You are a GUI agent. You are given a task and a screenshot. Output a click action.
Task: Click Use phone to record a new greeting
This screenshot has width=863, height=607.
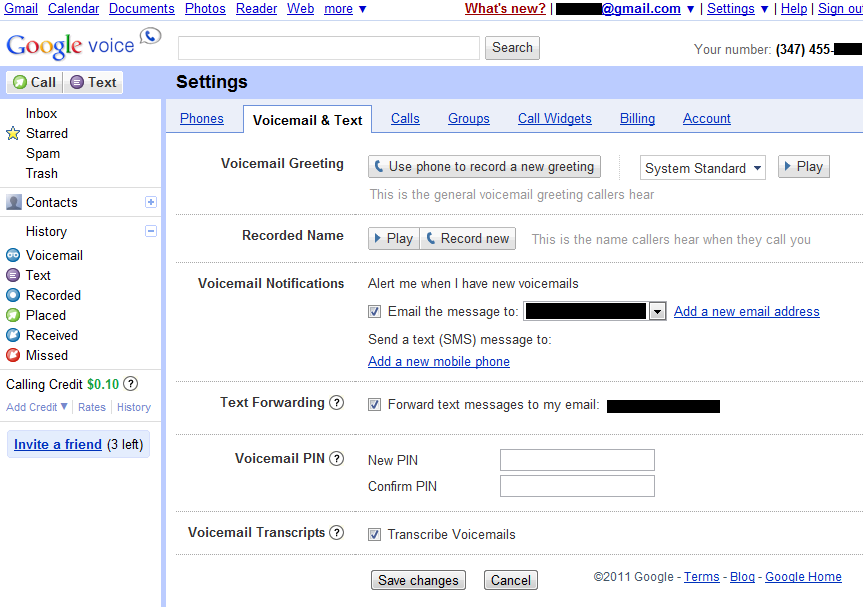484,167
